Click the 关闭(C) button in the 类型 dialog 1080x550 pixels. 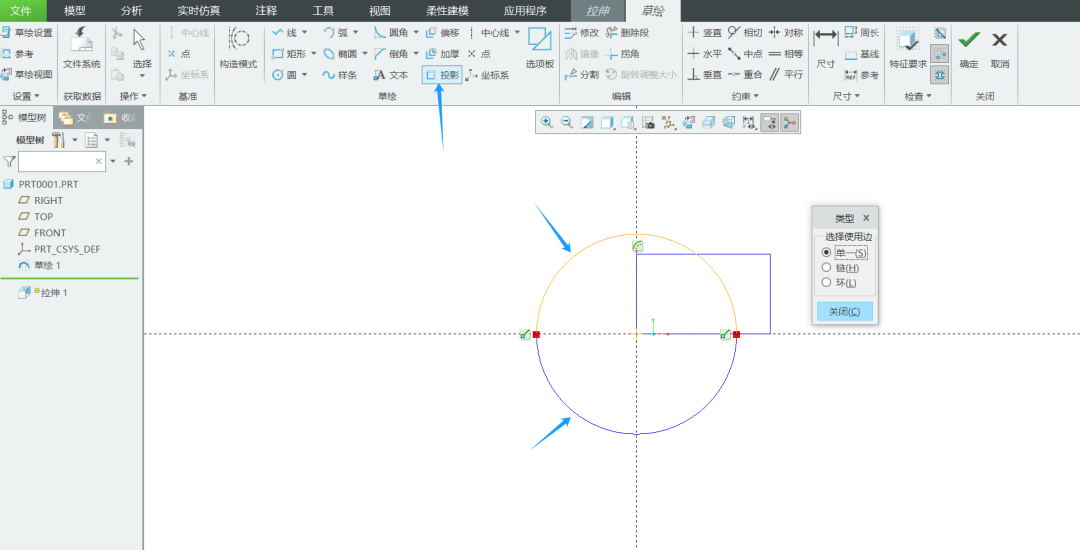[x=844, y=311]
